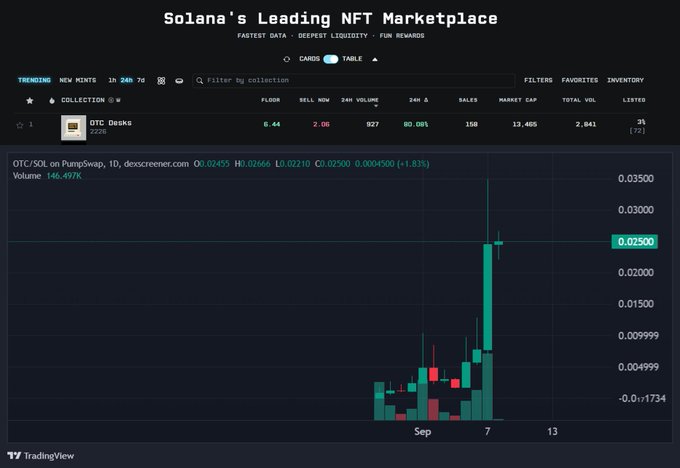Click the Volume 146.497K legend
The height and width of the screenshot is (468, 680).
pos(47,176)
